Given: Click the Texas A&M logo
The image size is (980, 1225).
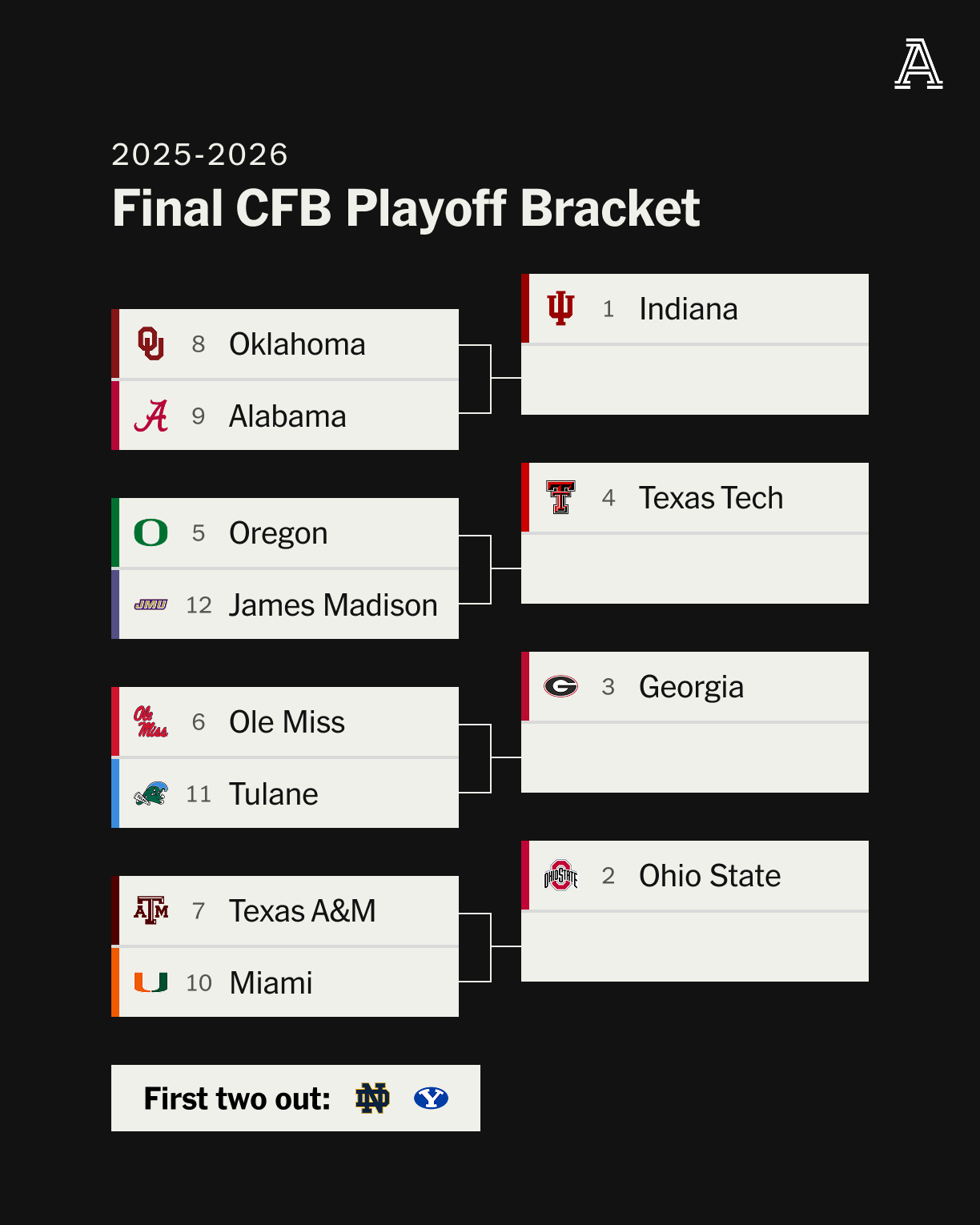Looking at the screenshot, I should (x=151, y=910).
